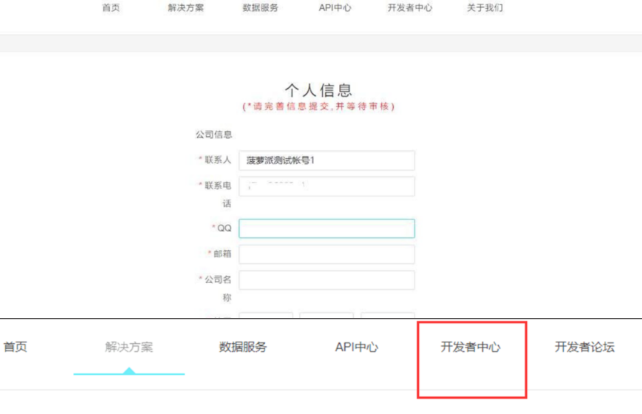This screenshot has width=642, height=414.
Task: Open 解决方案 in the top navigation bar
Action: tap(187, 8)
